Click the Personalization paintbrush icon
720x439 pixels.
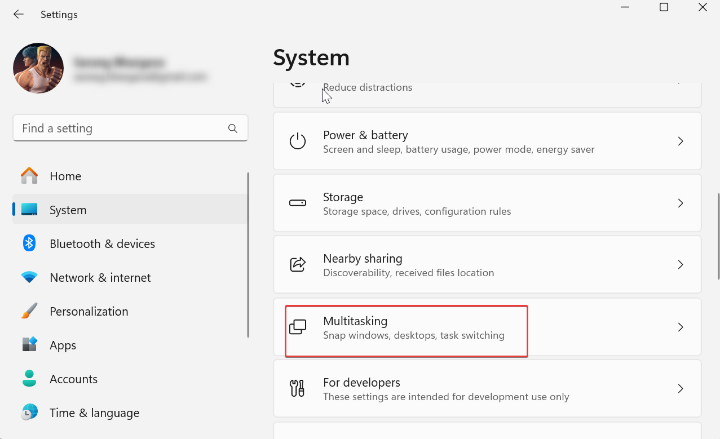[30, 311]
